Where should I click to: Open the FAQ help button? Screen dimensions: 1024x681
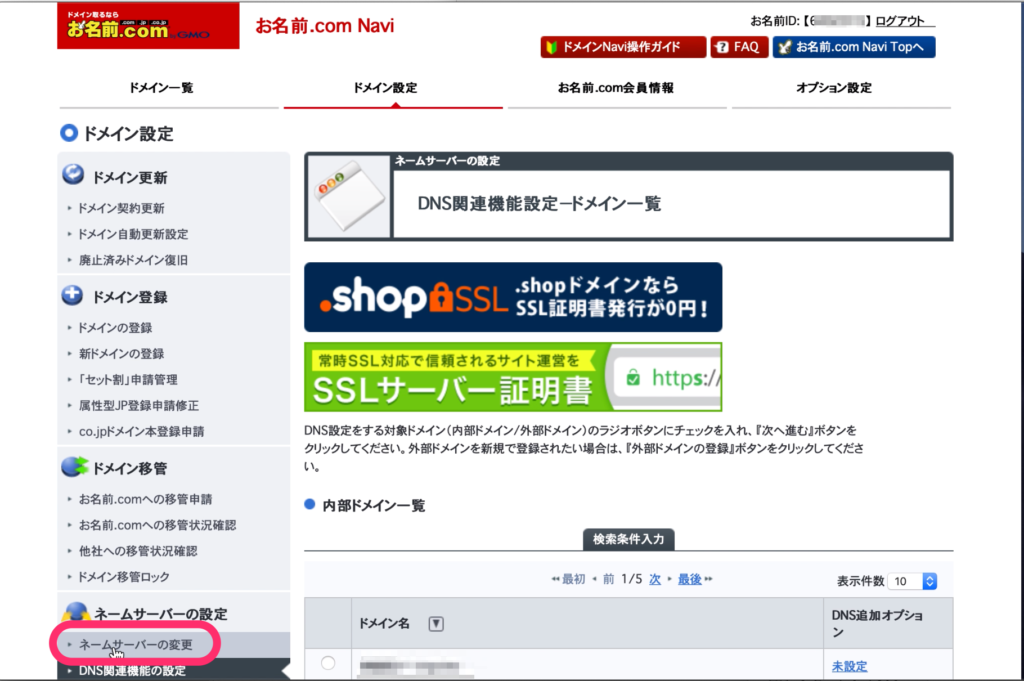coord(738,47)
